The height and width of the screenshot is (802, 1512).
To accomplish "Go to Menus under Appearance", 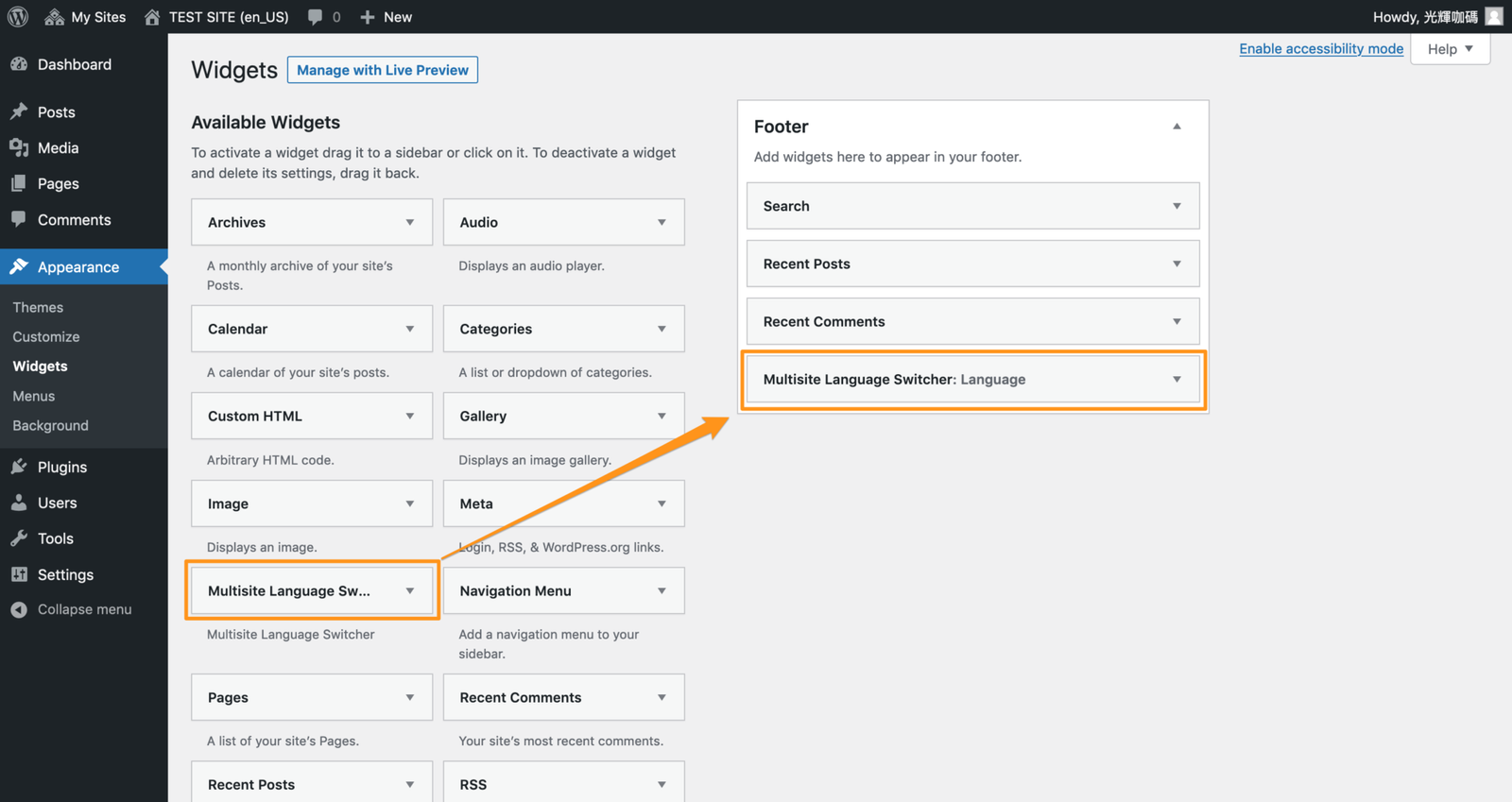I will point(34,396).
